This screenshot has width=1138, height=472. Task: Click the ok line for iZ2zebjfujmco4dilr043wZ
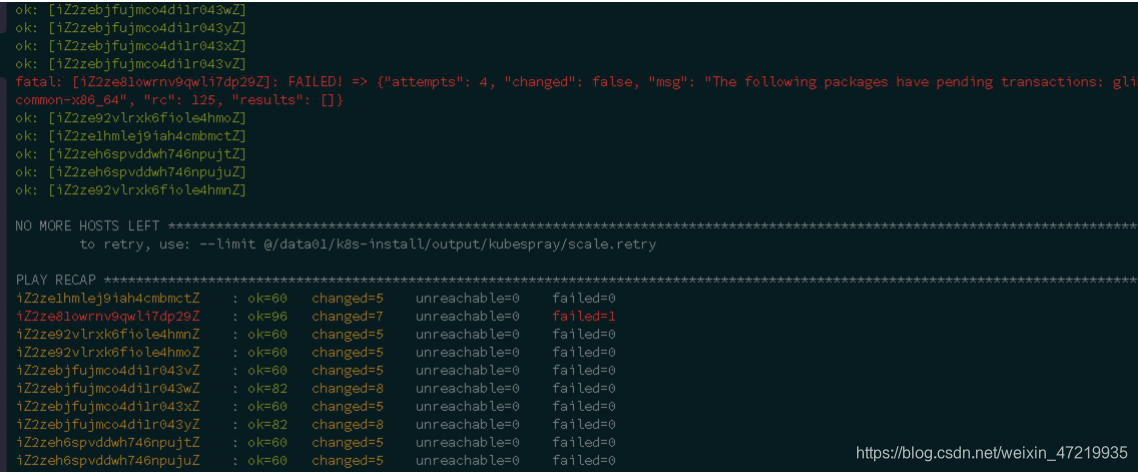(131, 9)
